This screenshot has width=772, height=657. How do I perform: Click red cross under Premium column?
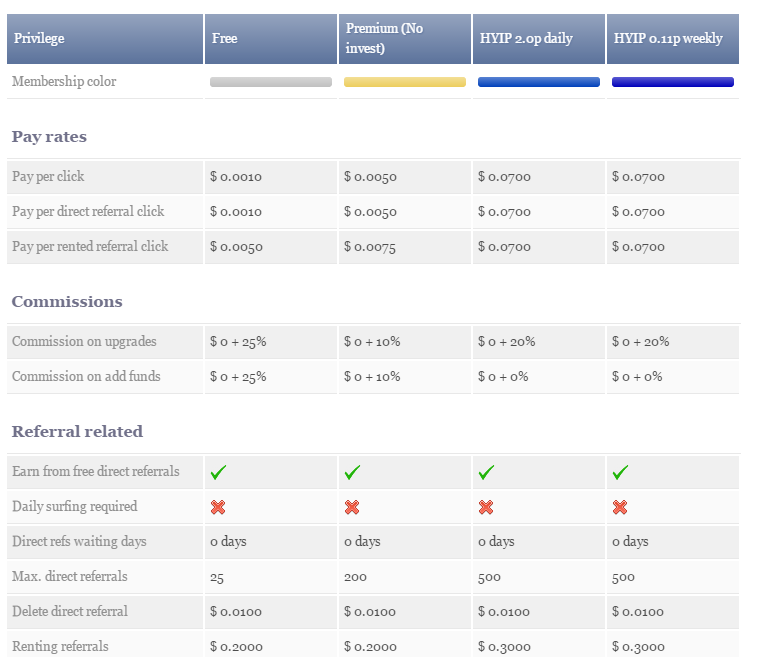352,507
